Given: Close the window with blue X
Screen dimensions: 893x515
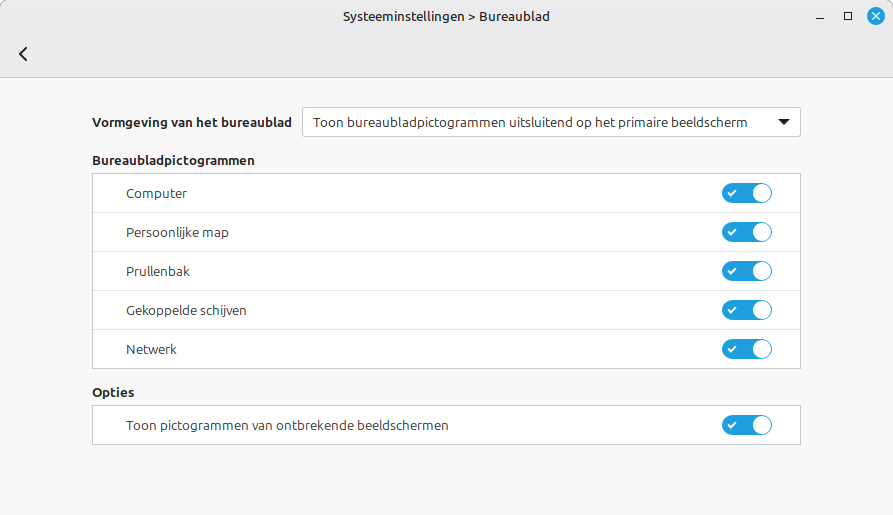Looking at the screenshot, I should coord(876,17).
